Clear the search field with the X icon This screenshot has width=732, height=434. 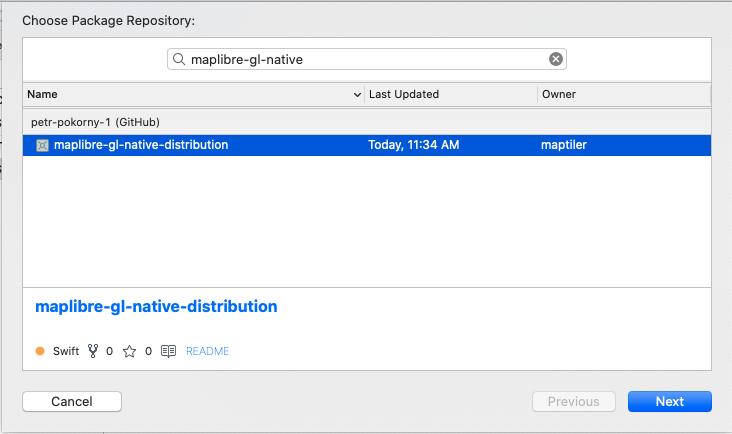[556, 59]
